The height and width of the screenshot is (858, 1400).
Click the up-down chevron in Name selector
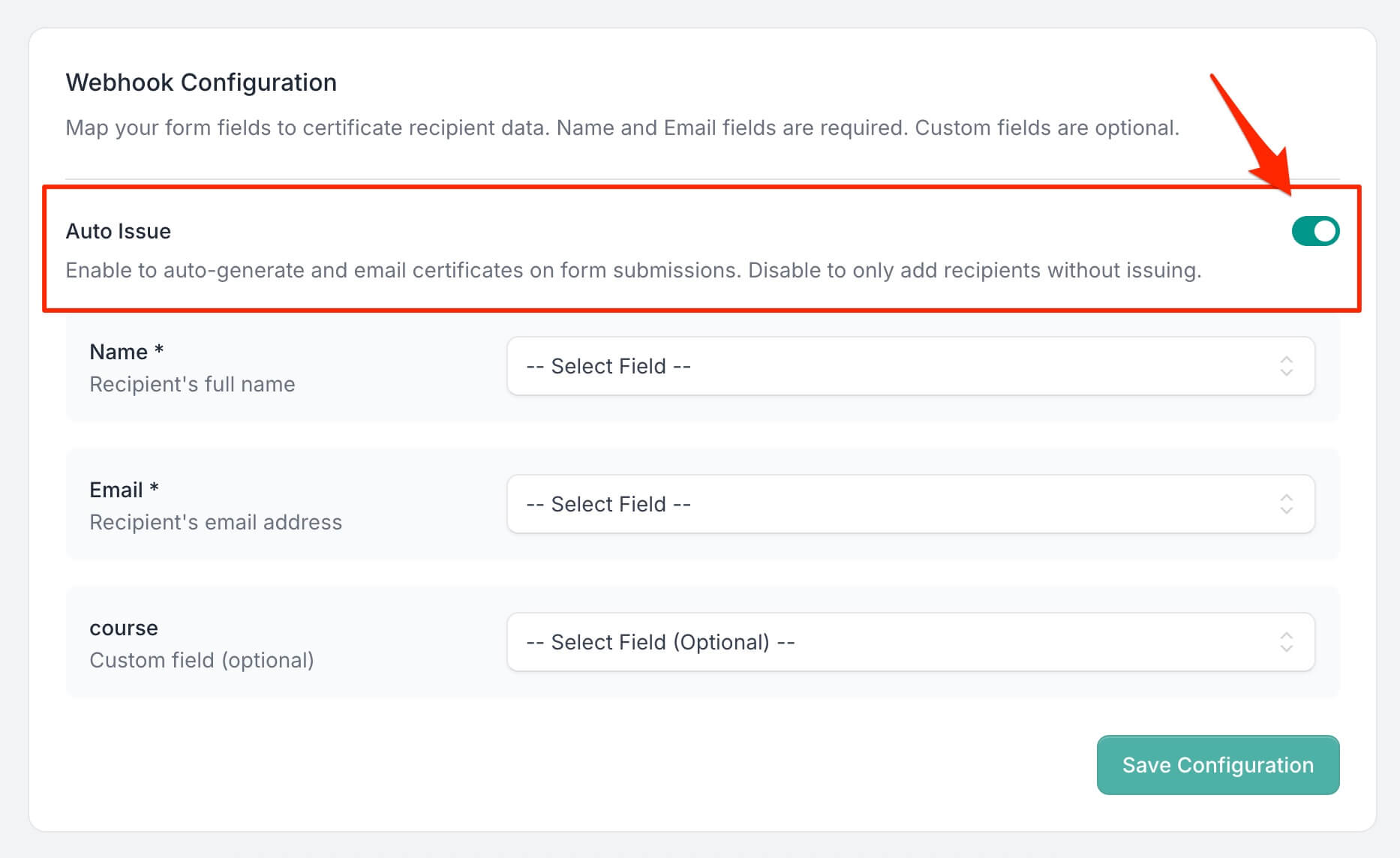[x=1286, y=366]
